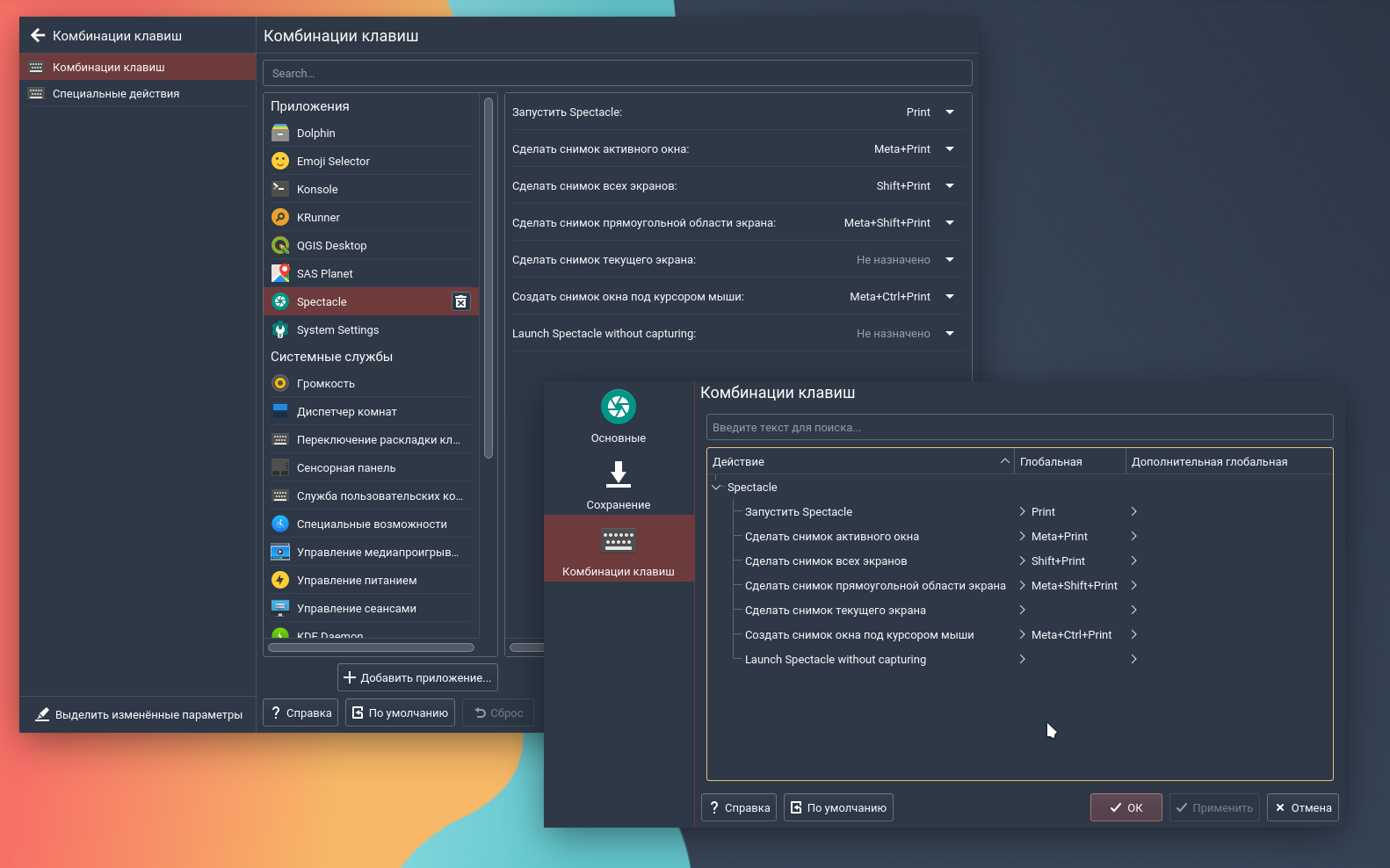Collapse the Spectacle tree group
The height and width of the screenshot is (868, 1390).
click(716, 487)
